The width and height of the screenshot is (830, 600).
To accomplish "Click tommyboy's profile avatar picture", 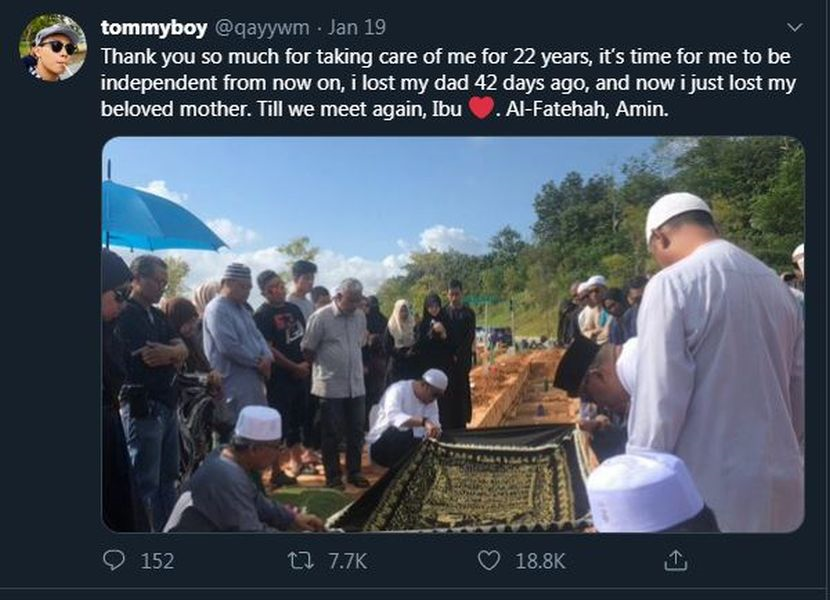I will click(x=53, y=47).
